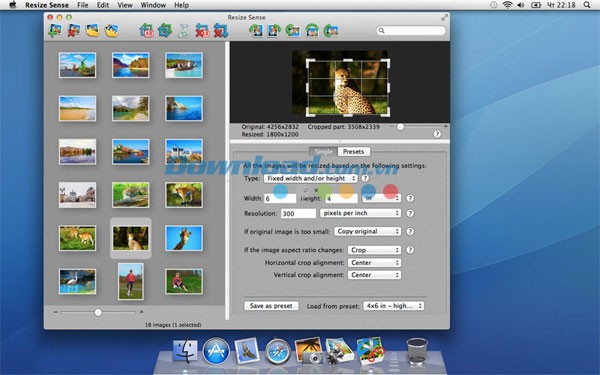Open iPhoto icon in the Dock
The width and height of the screenshot is (600, 375).
point(309,350)
